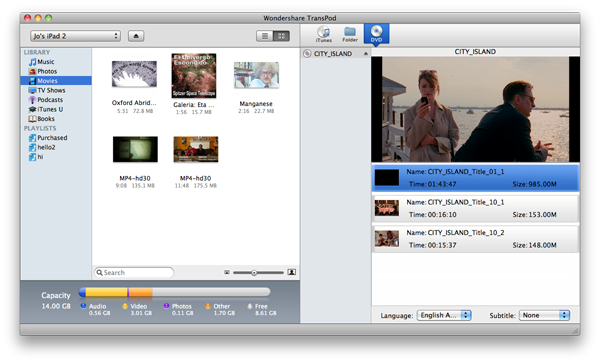Switch to list view
The image size is (600, 363).
pos(264,36)
